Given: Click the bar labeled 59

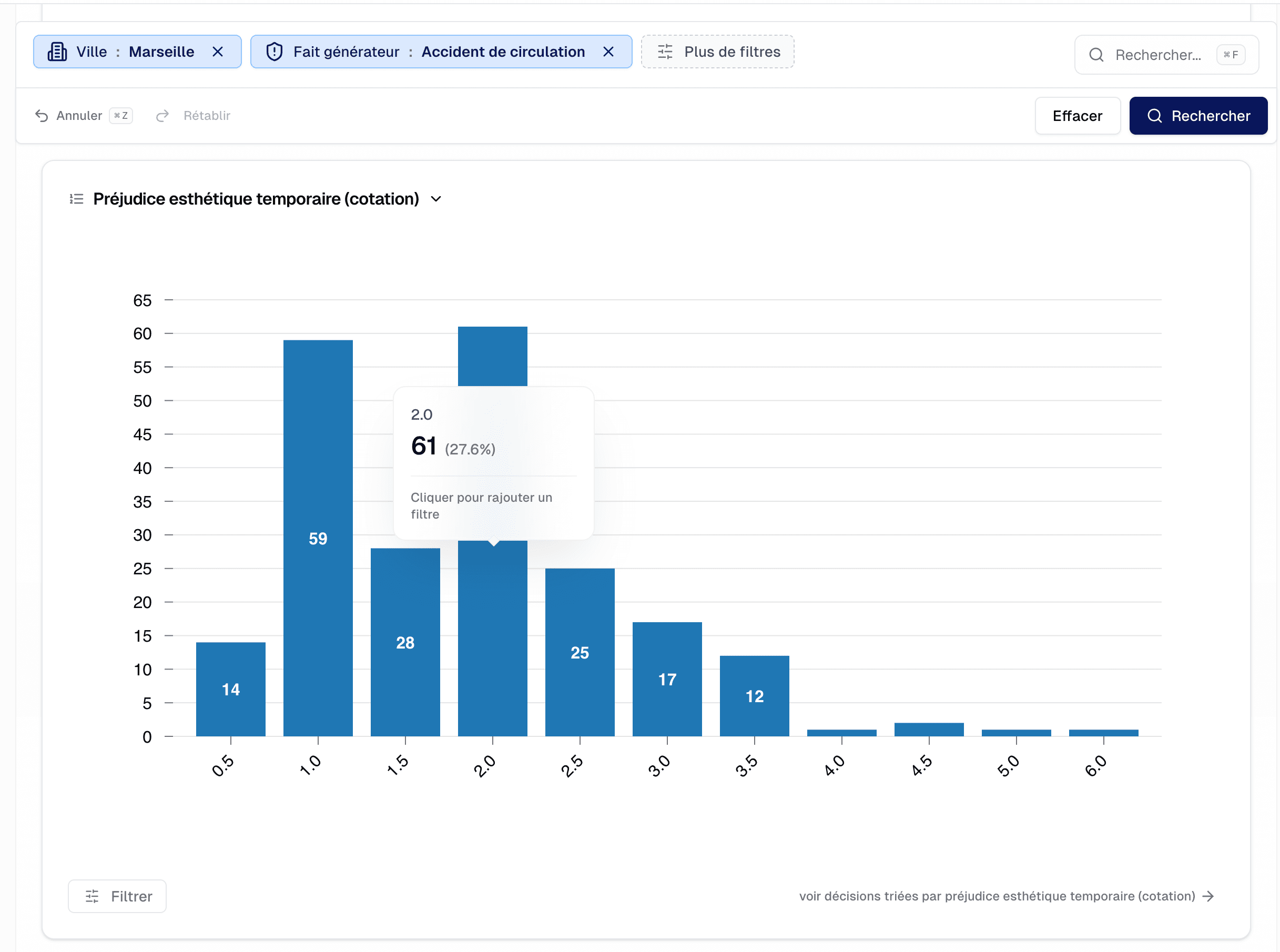Looking at the screenshot, I should (x=318, y=538).
